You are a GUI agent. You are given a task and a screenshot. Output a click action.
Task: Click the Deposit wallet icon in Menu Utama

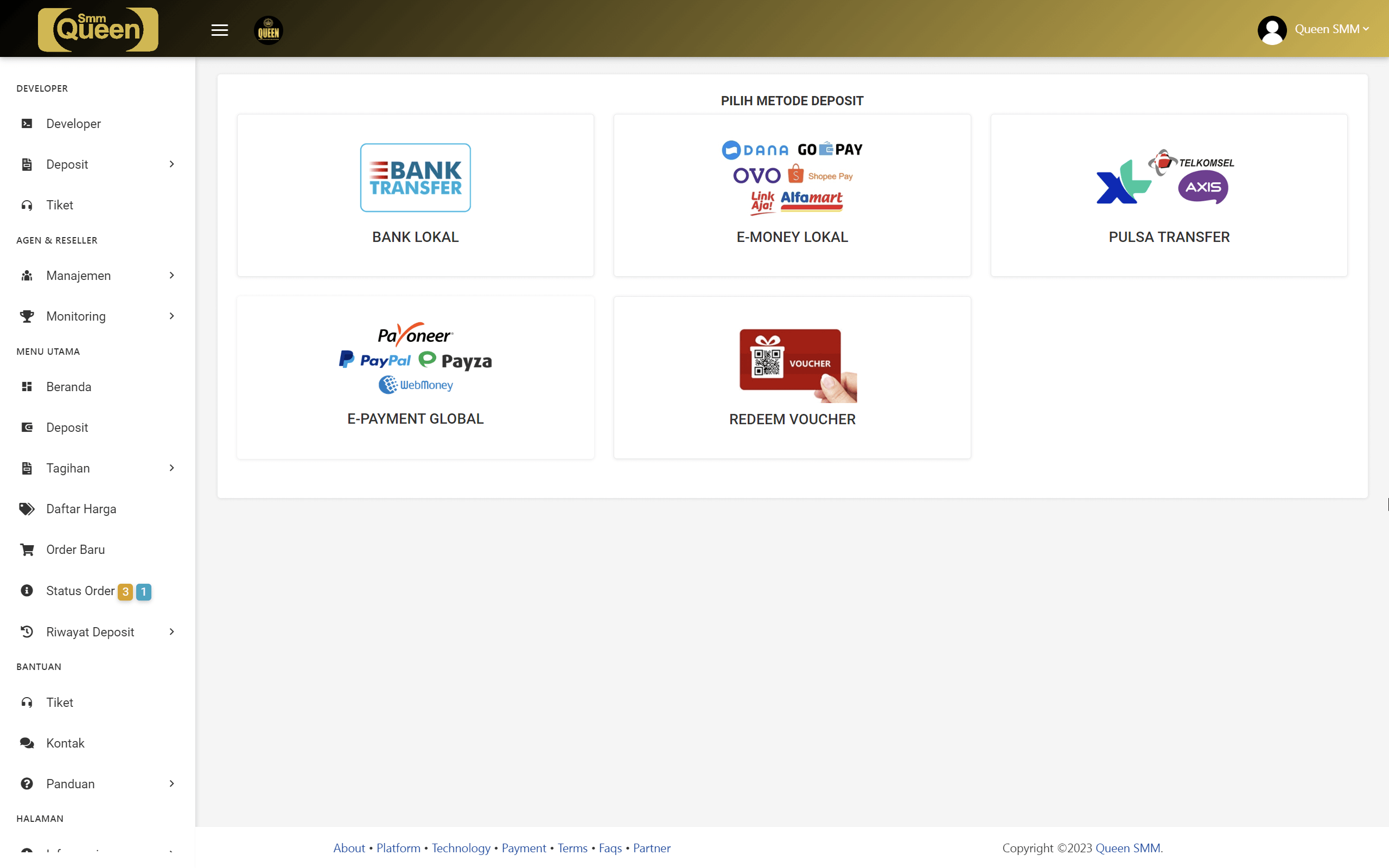pyautogui.click(x=27, y=427)
